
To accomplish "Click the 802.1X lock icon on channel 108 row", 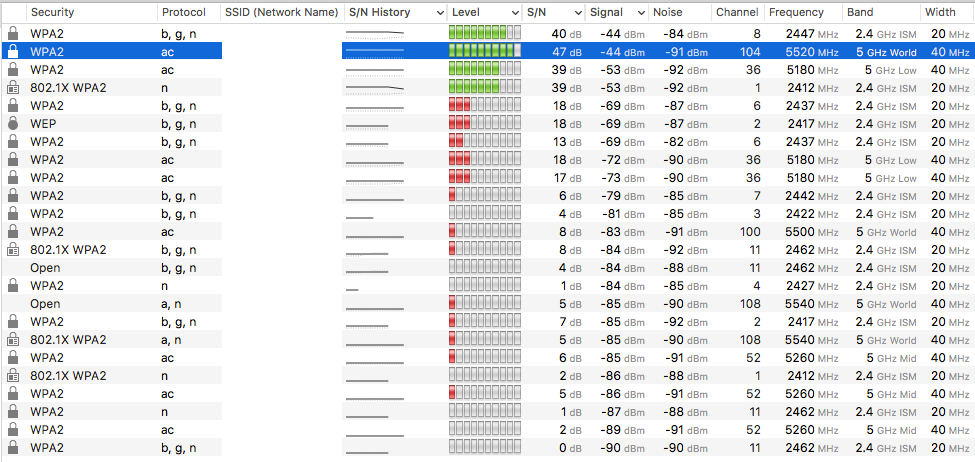I will [12, 340].
